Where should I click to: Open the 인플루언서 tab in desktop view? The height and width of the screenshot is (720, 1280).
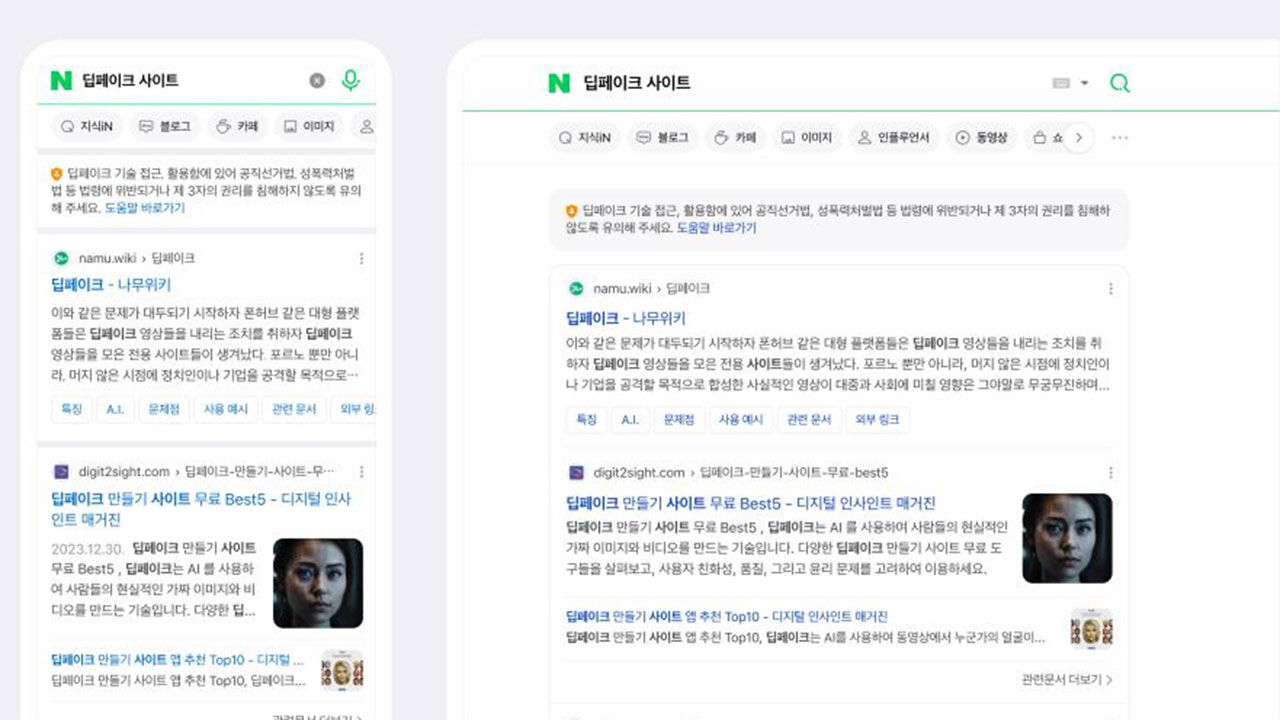coord(894,138)
